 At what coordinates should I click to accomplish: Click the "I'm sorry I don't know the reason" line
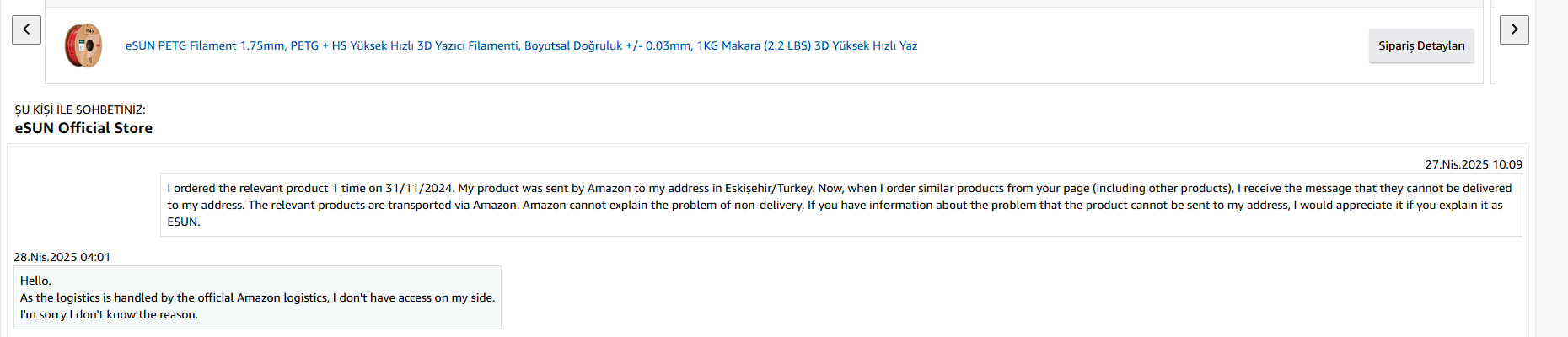109,314
